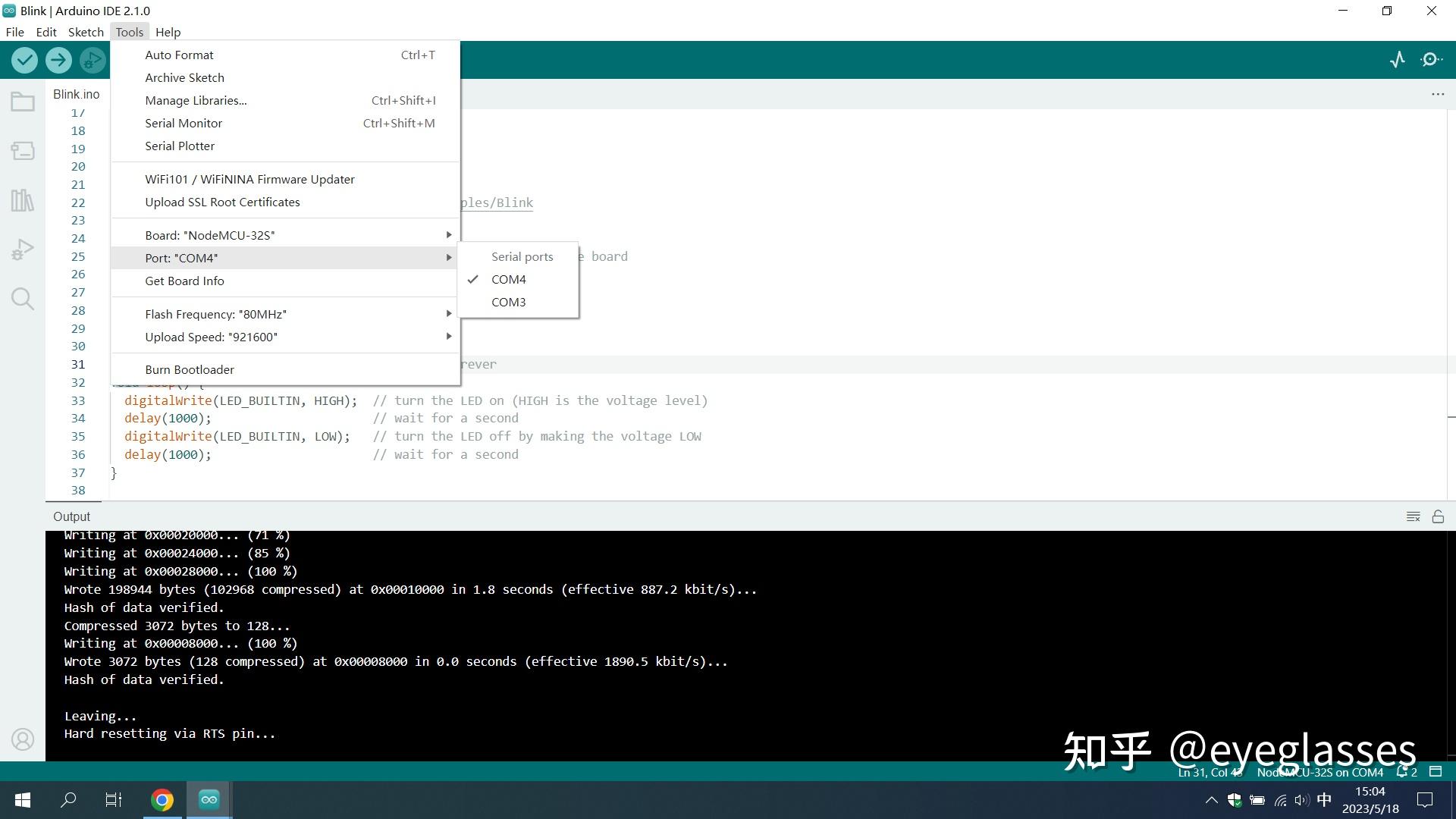Click the Upload sketch arrow icon

coord(58,60)
